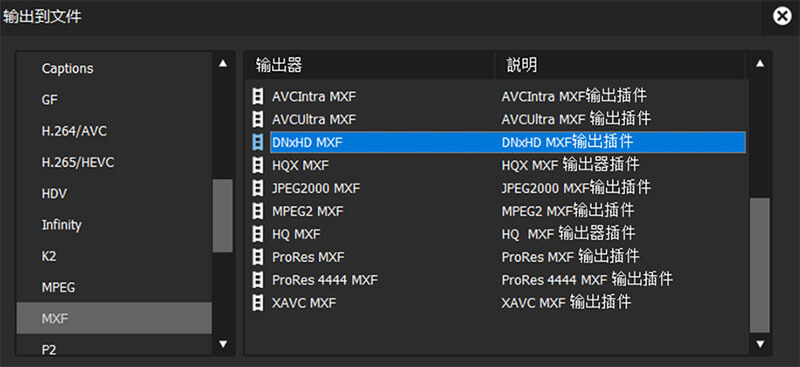
Task: Click the film icon beside MPEG2 MXF
Action: (259, 211)
